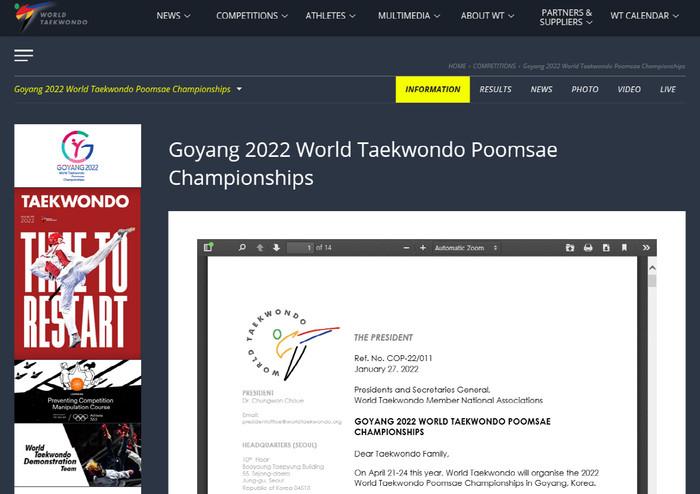The image size is (700, 494).
Task: Click the 'January 27, 2022' date text
Action: click(386, 369)
